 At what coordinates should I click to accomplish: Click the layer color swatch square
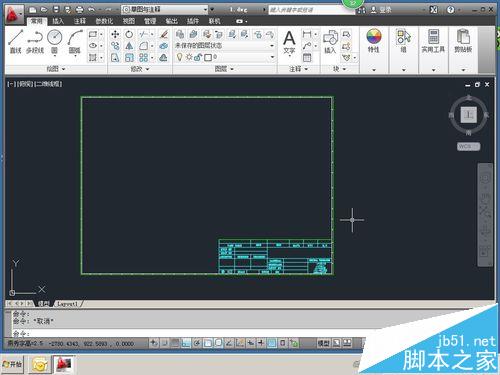(208, 58)
